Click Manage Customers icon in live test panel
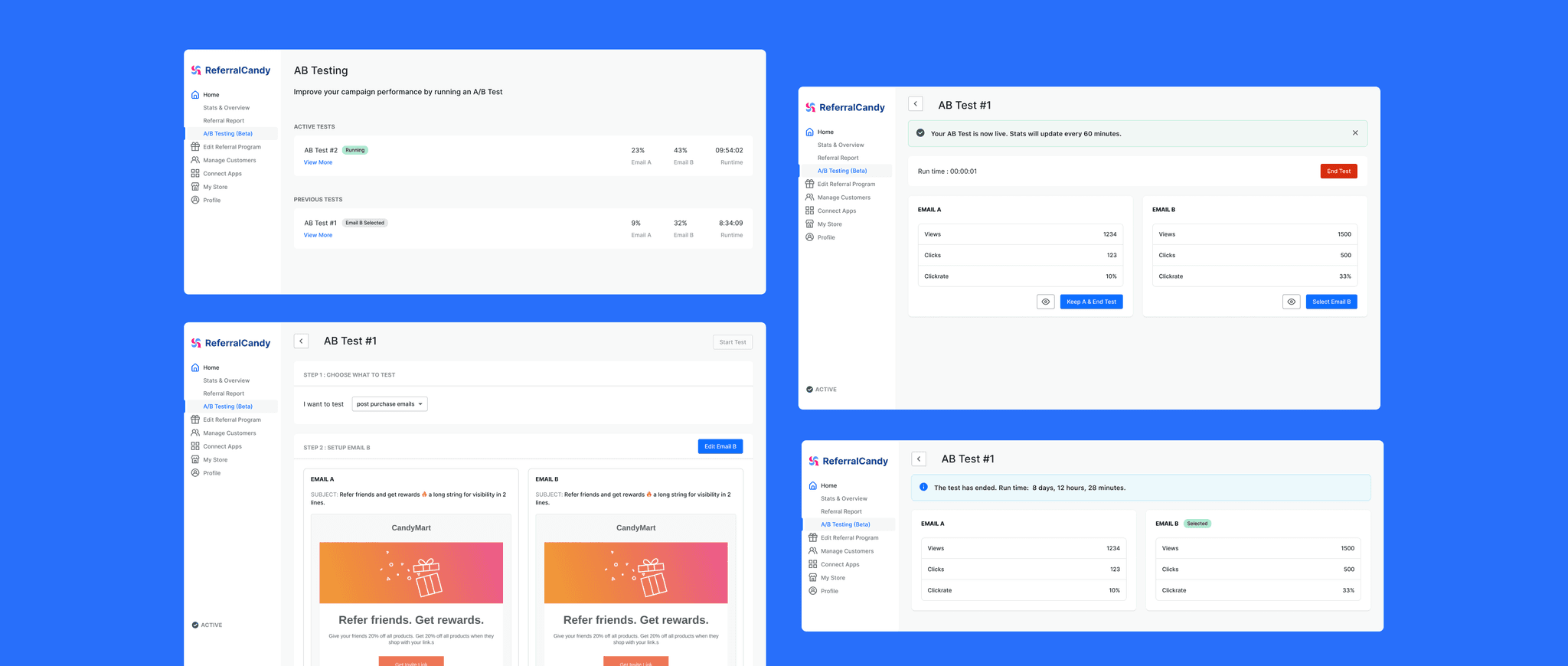The width and height of the screenshot is (1568, 666). click(809, 198)
